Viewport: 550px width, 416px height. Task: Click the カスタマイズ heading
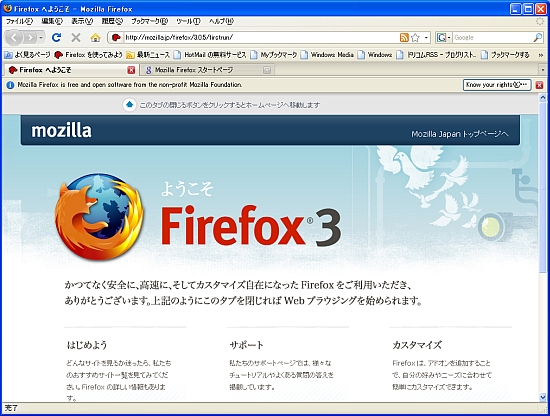(x=417, y=345)
